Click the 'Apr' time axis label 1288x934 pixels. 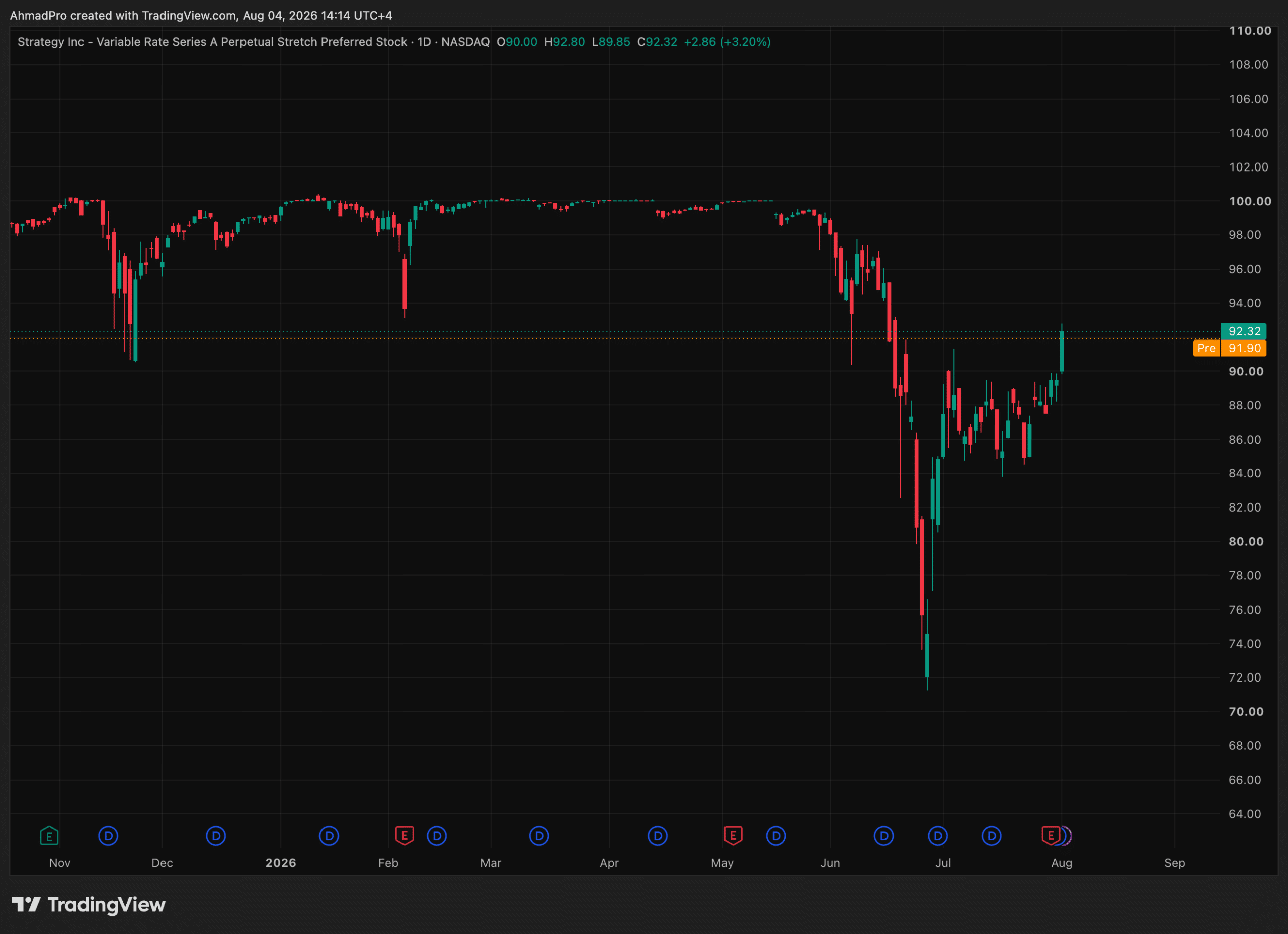(x=609, y=863)
